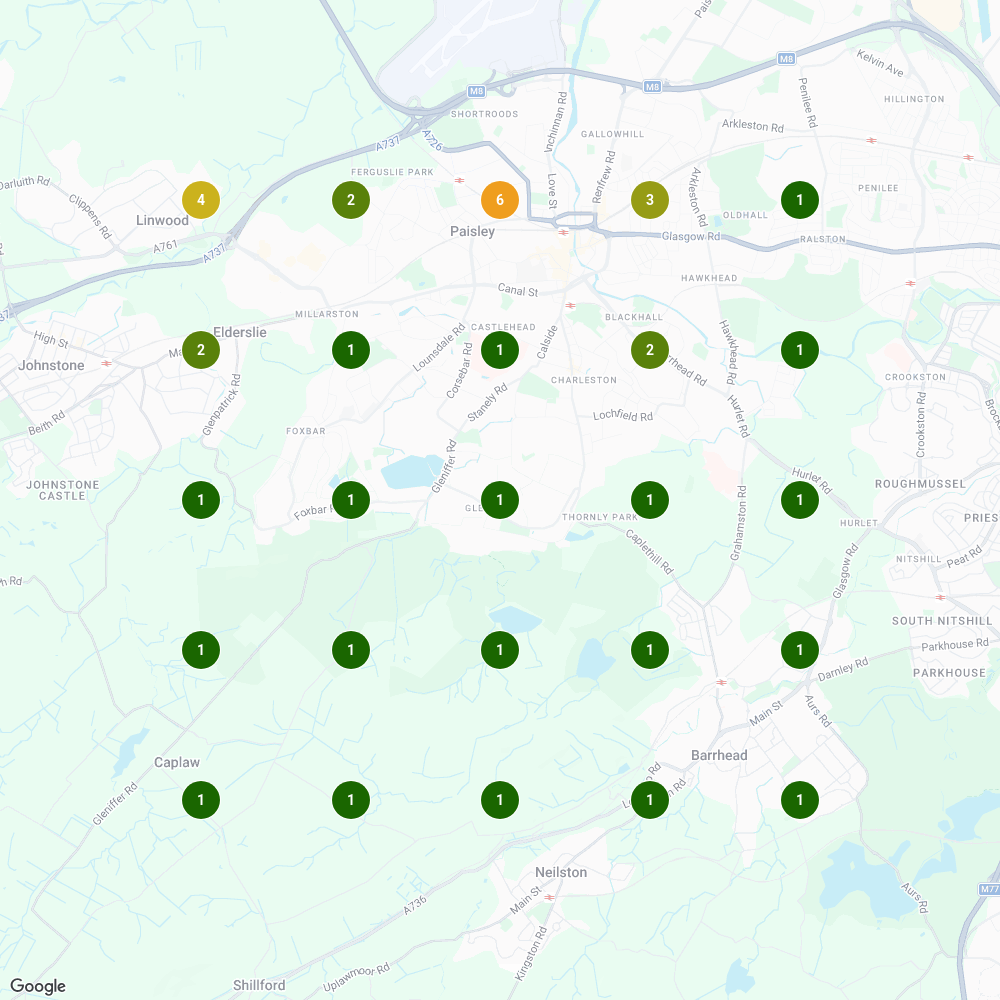Click the Lochfield Rd street label

point(623,416)
